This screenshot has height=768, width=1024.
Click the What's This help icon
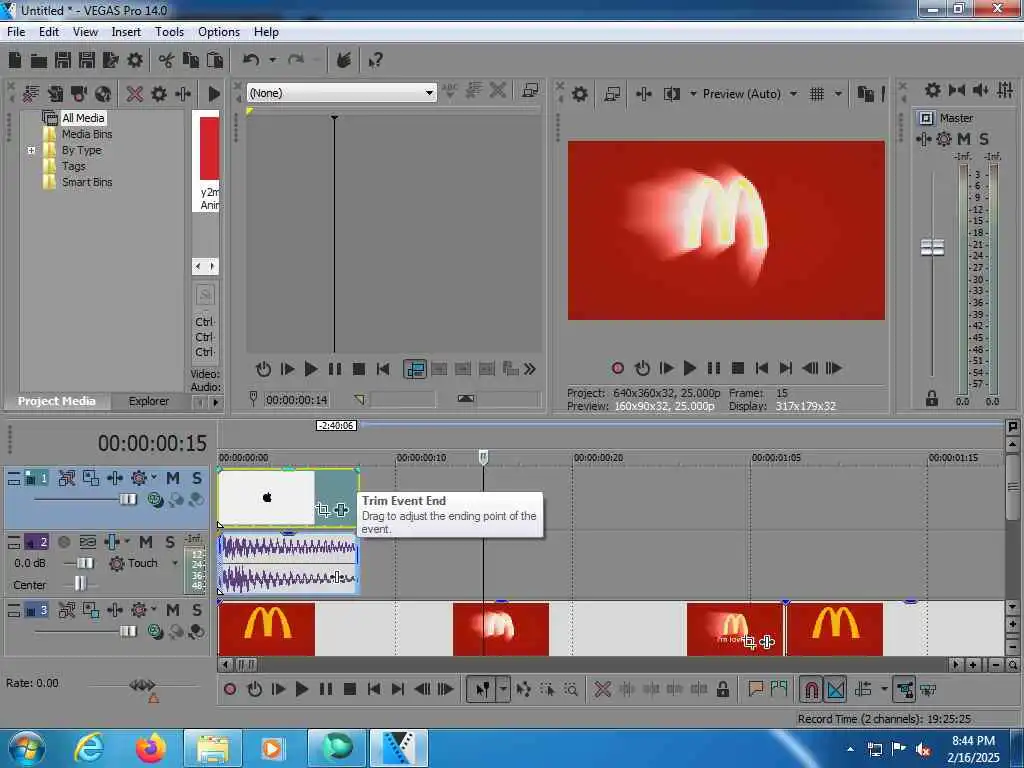[x=375, y=61]
